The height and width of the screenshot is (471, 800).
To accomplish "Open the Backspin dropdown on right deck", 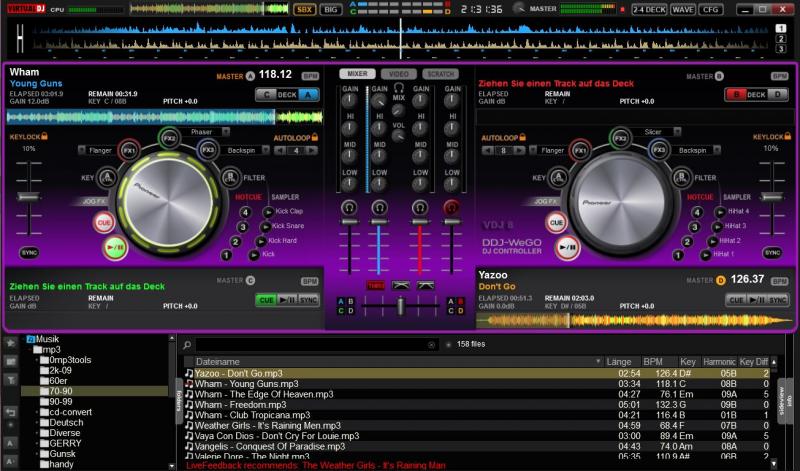I will (717, 150).
